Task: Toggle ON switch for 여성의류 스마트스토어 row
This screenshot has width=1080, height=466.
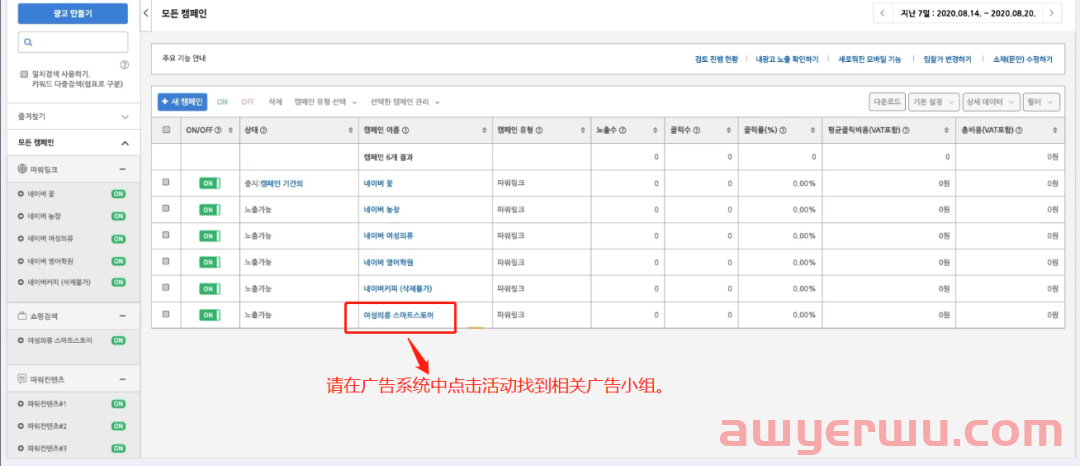Action: click(x=209, y=315)
